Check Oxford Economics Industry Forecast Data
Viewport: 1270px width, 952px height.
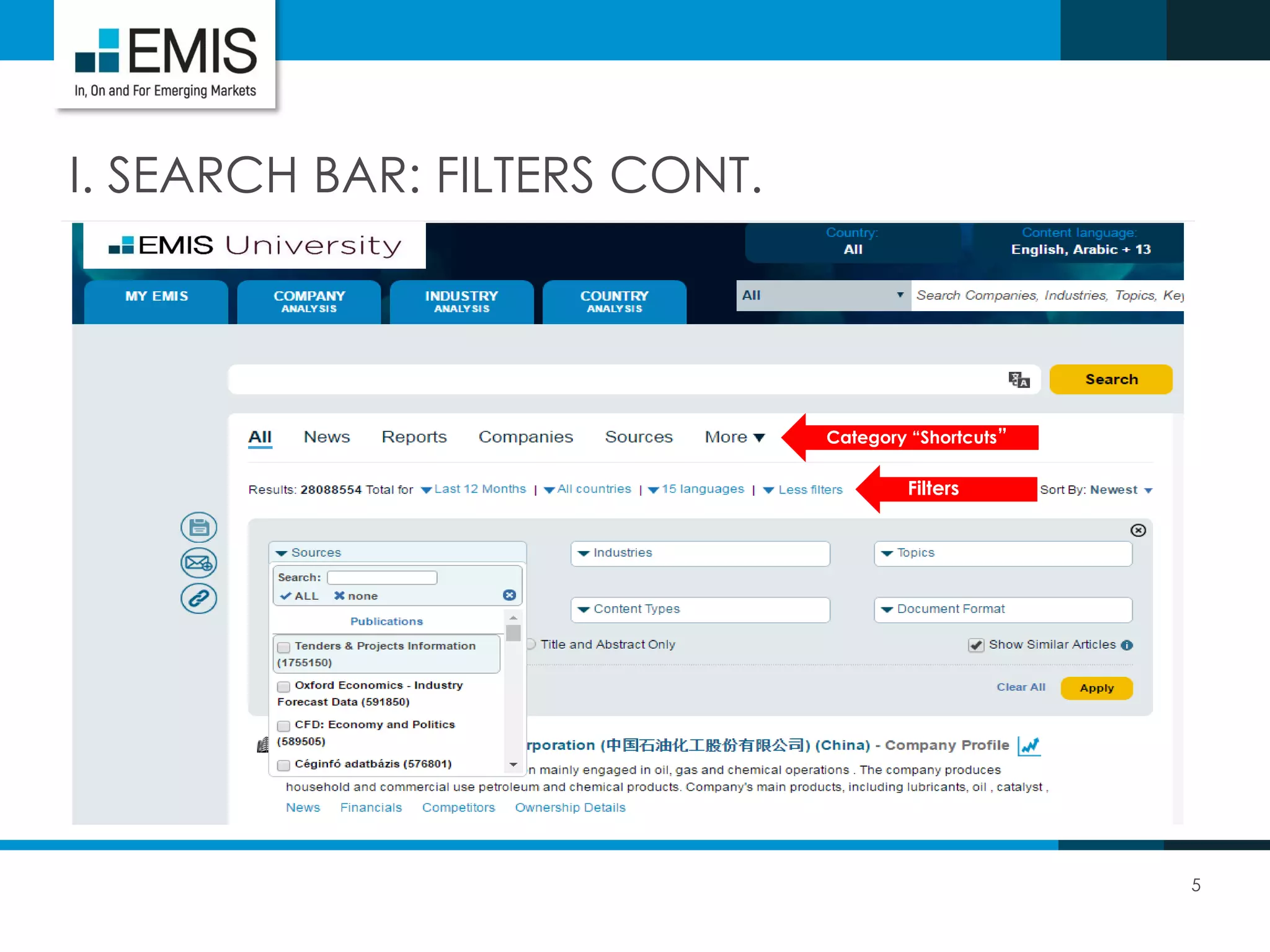[283, 686]
